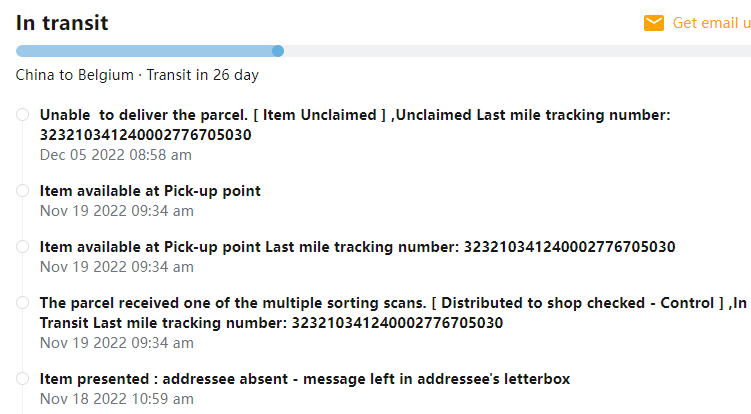Viewport: 751px width, 414px height.
Task: Click "Item available at Pick-up point Last mile tracking number" text
Action: (250, 246)
